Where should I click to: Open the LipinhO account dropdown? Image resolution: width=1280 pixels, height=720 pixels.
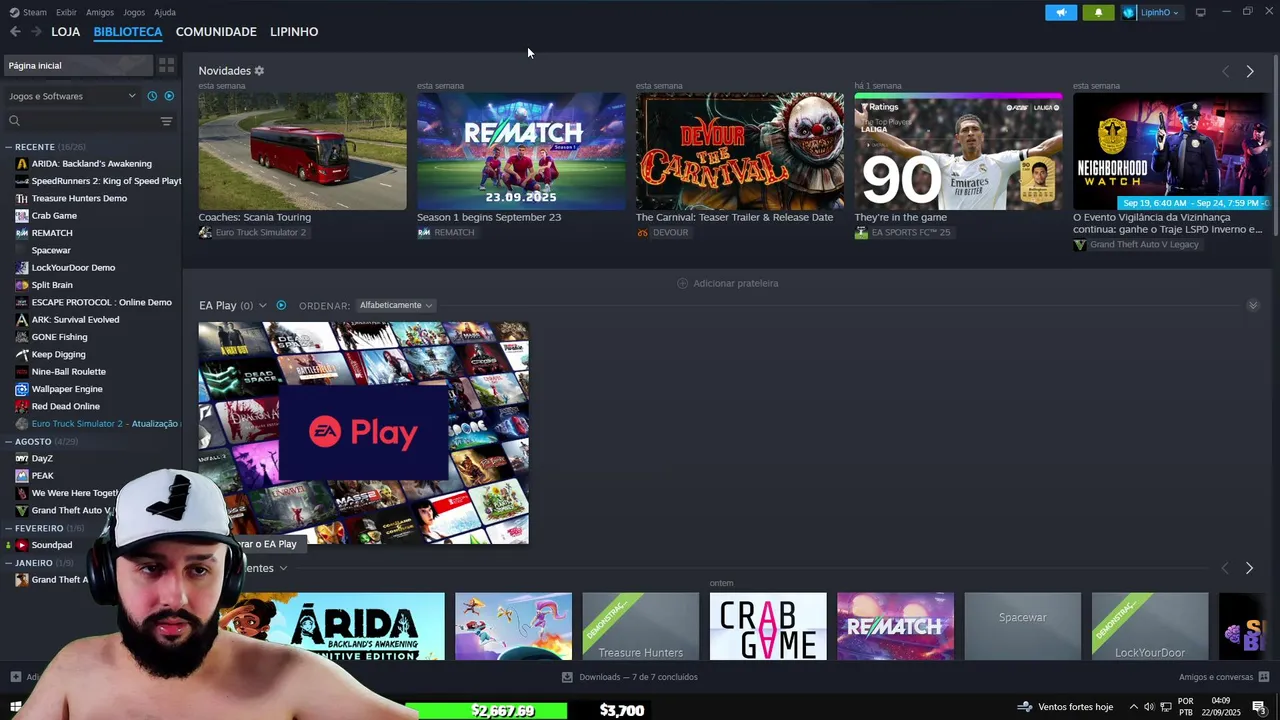point(1153,12)
